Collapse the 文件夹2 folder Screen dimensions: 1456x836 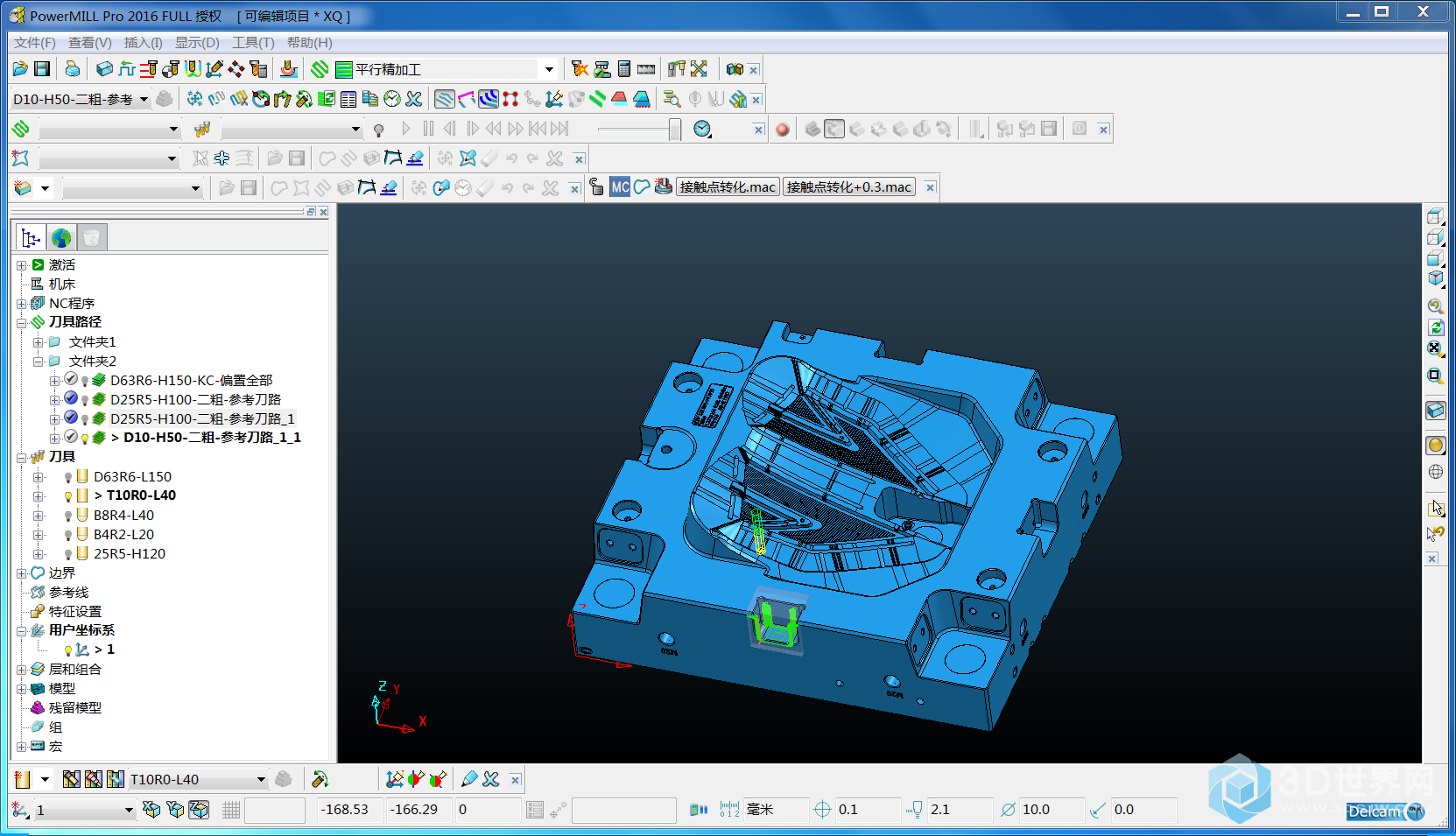tap(38, 362)
